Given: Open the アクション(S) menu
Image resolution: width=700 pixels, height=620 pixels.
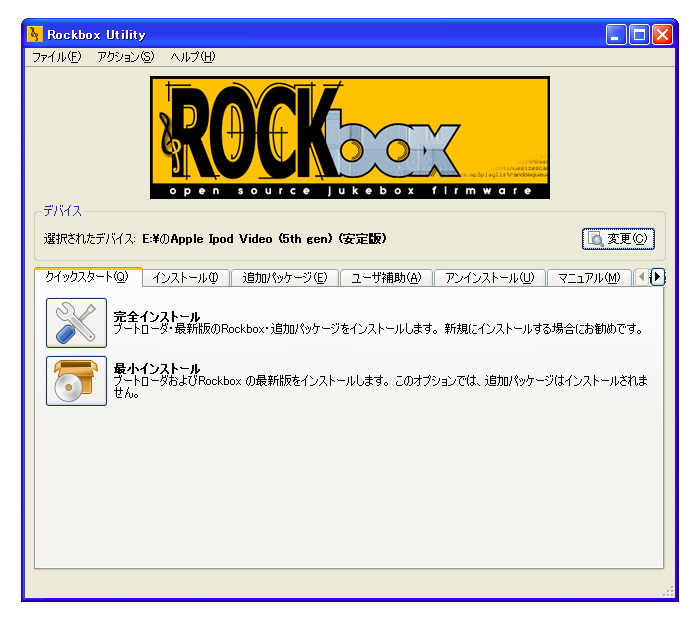Looking at the screenshot, I should [x=126, y=57].
